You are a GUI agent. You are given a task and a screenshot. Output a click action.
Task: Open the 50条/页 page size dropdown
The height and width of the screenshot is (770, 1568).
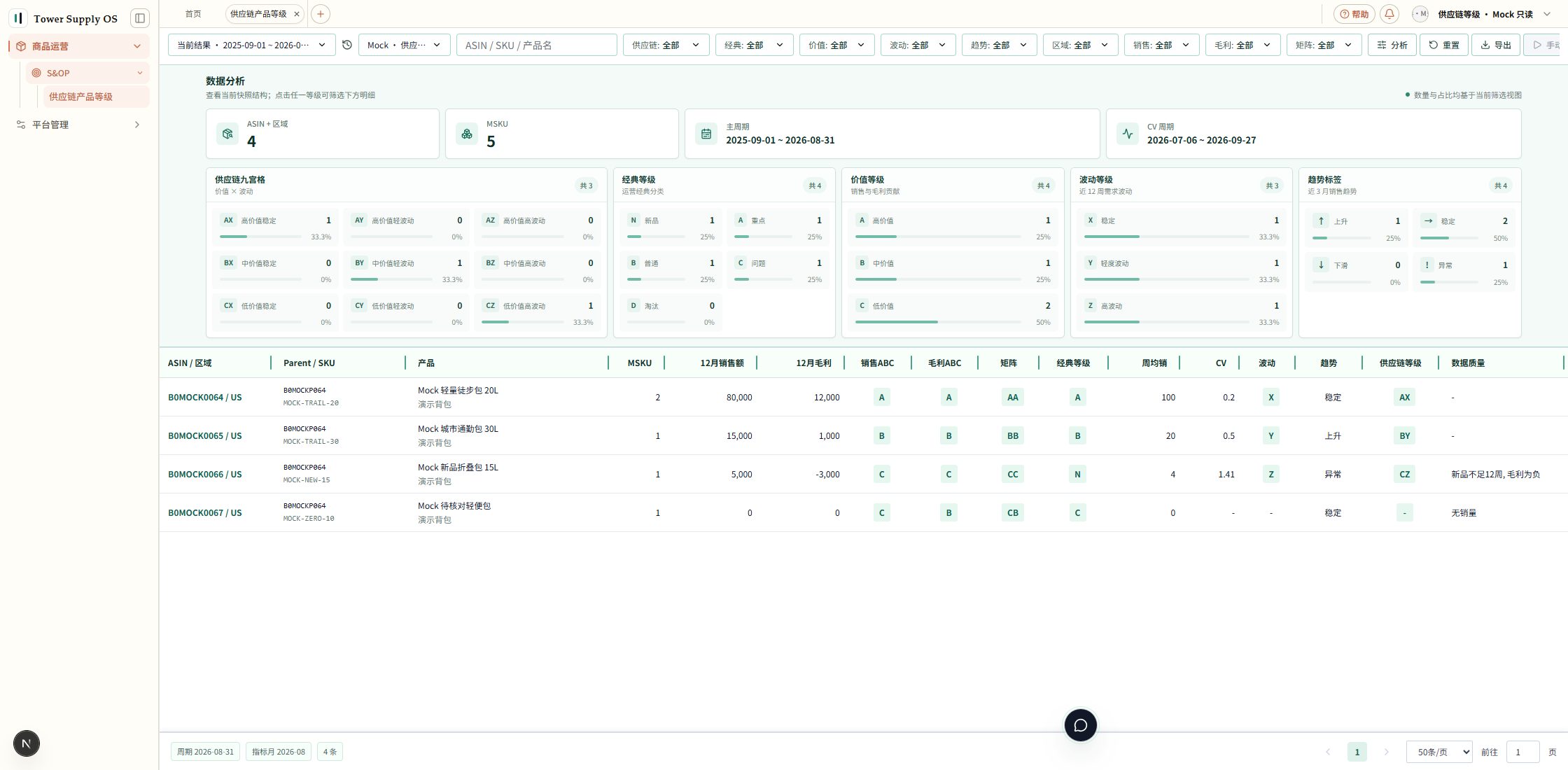(1439, 752)
